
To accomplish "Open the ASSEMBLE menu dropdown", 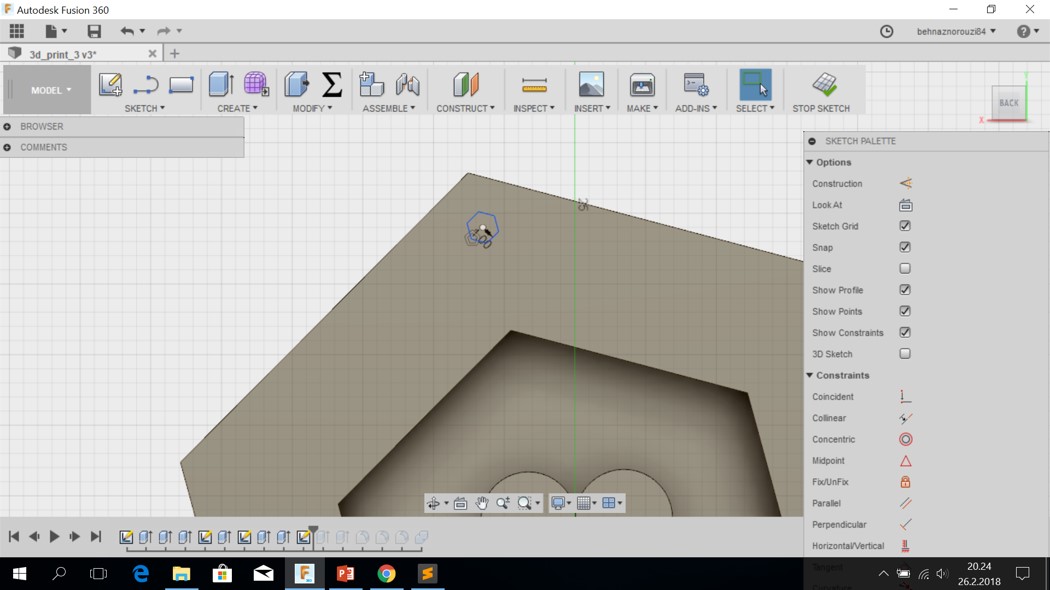I will point(389,108).
